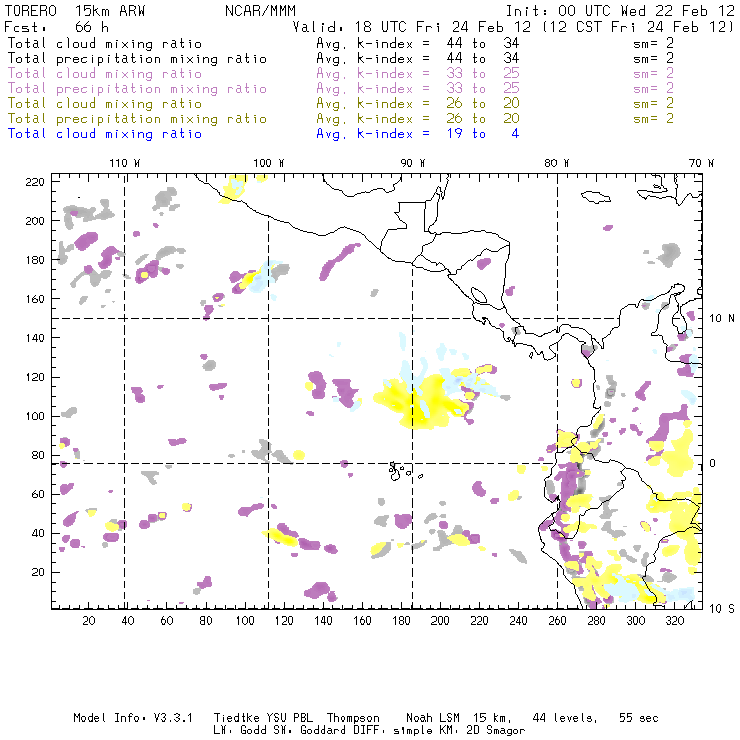Click the '260' tick on the horizontal axis
The image size is (740, 740).
(x=557, y=621)
